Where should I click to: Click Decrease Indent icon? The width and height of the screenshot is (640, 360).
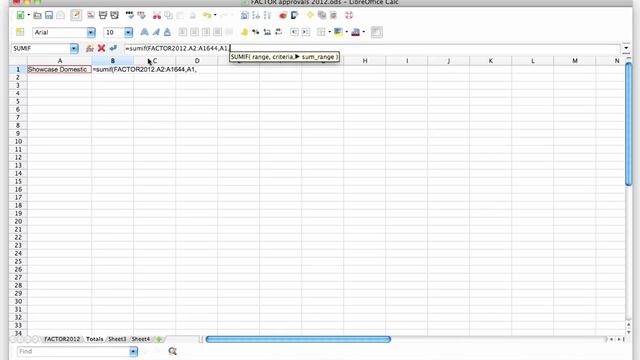tap(294, 32)
